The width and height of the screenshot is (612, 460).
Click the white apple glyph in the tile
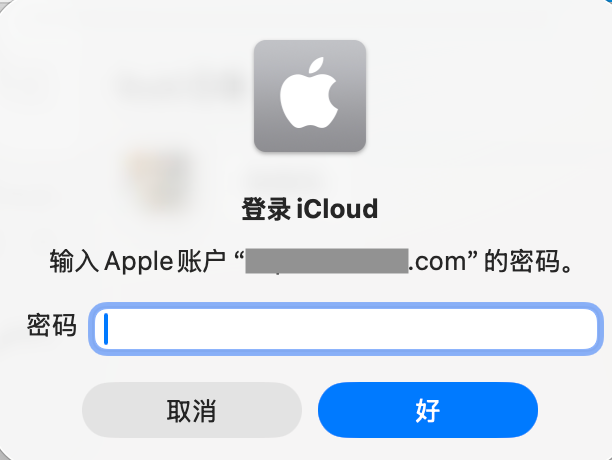(x=309, y=94)
